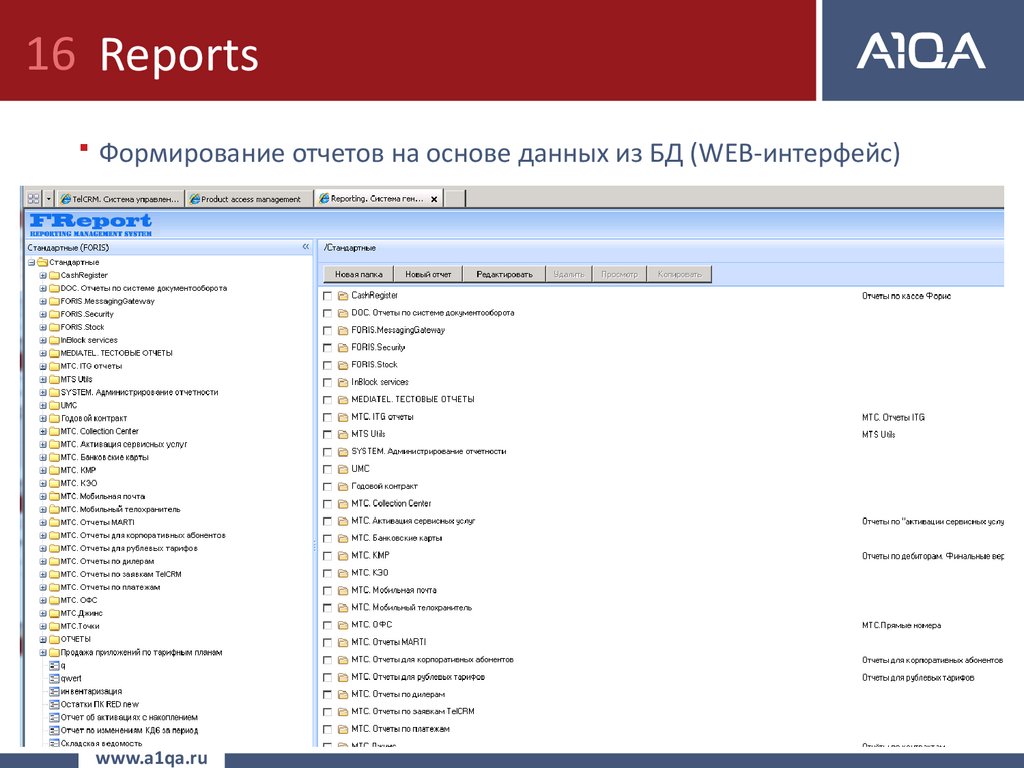Click the Новый отчет button
Viewport: 1024px width, 768px height.
coord(428,274)
